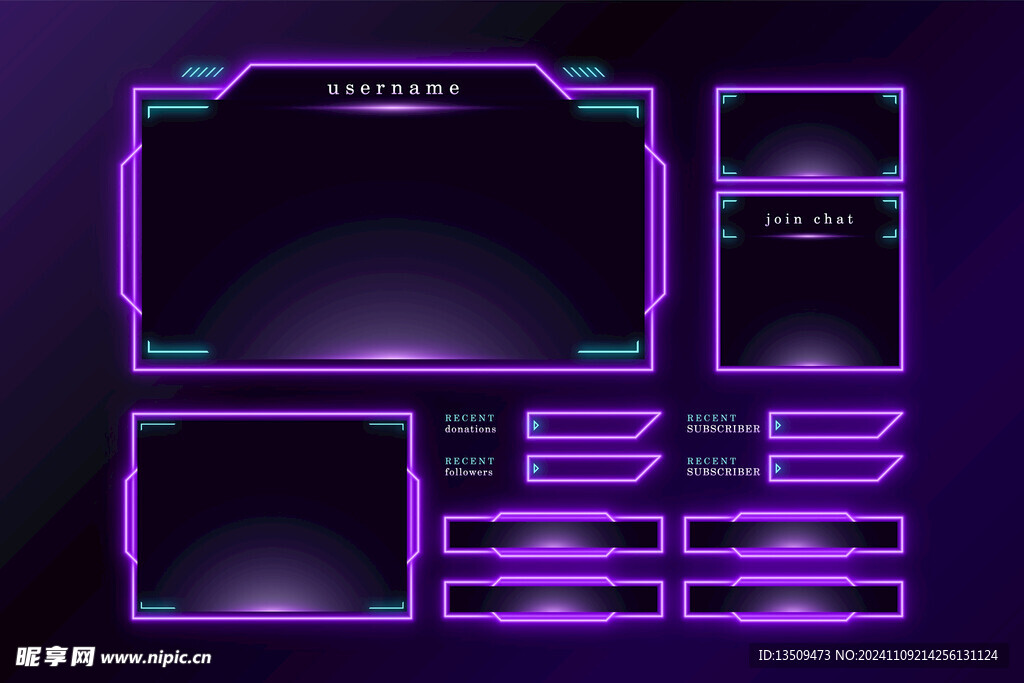The width and height of the screenshot is (1024, 683).
Task: Open the www.nipic.cn link
Action: 156,657
